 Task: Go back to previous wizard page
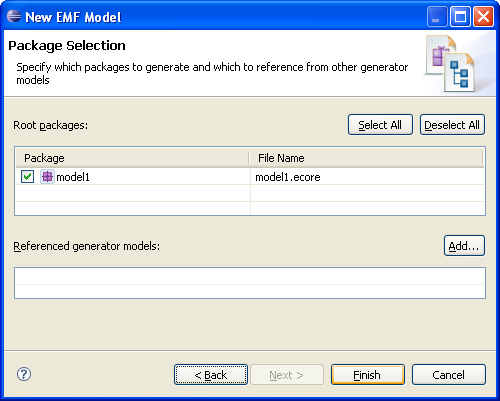click(x=211, y=375)
